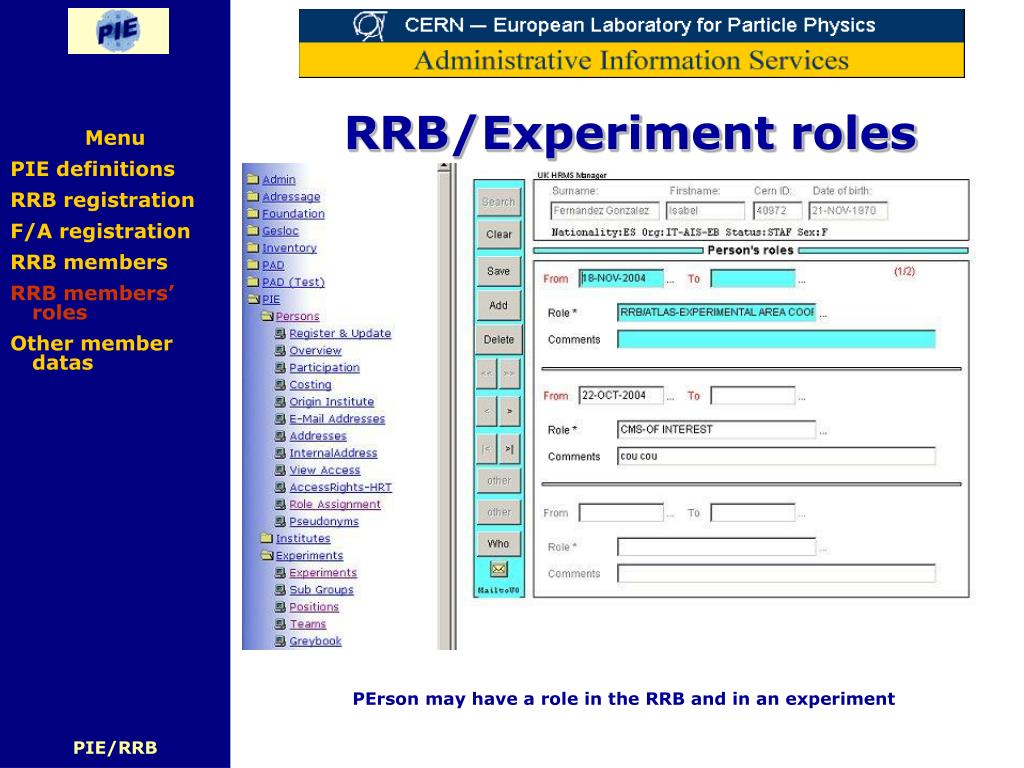1024x768 pixels.
Task: Click the Add button
Action: pyautogui.click(x=498, y=305)
